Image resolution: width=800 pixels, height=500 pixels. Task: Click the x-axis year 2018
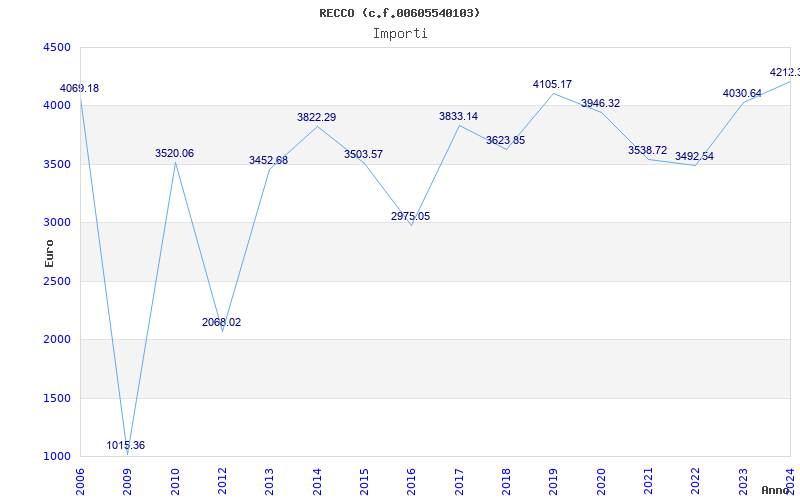click(506, 482)
